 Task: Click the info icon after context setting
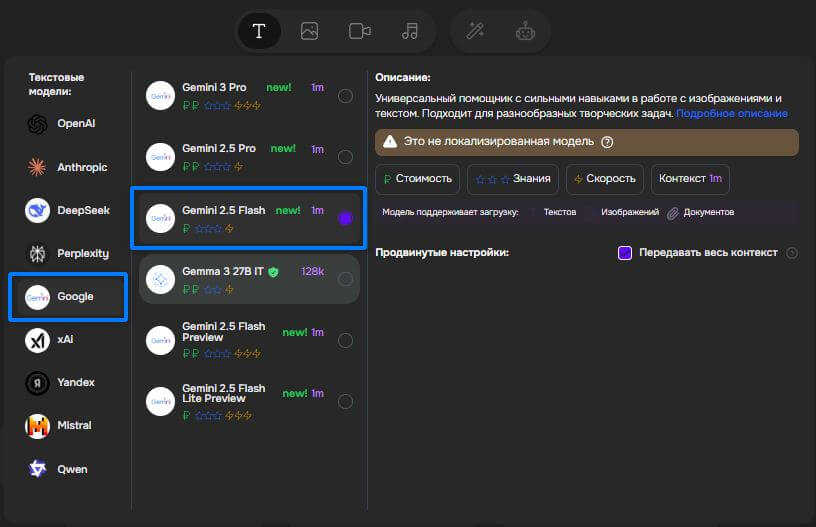tap(792, 253)
